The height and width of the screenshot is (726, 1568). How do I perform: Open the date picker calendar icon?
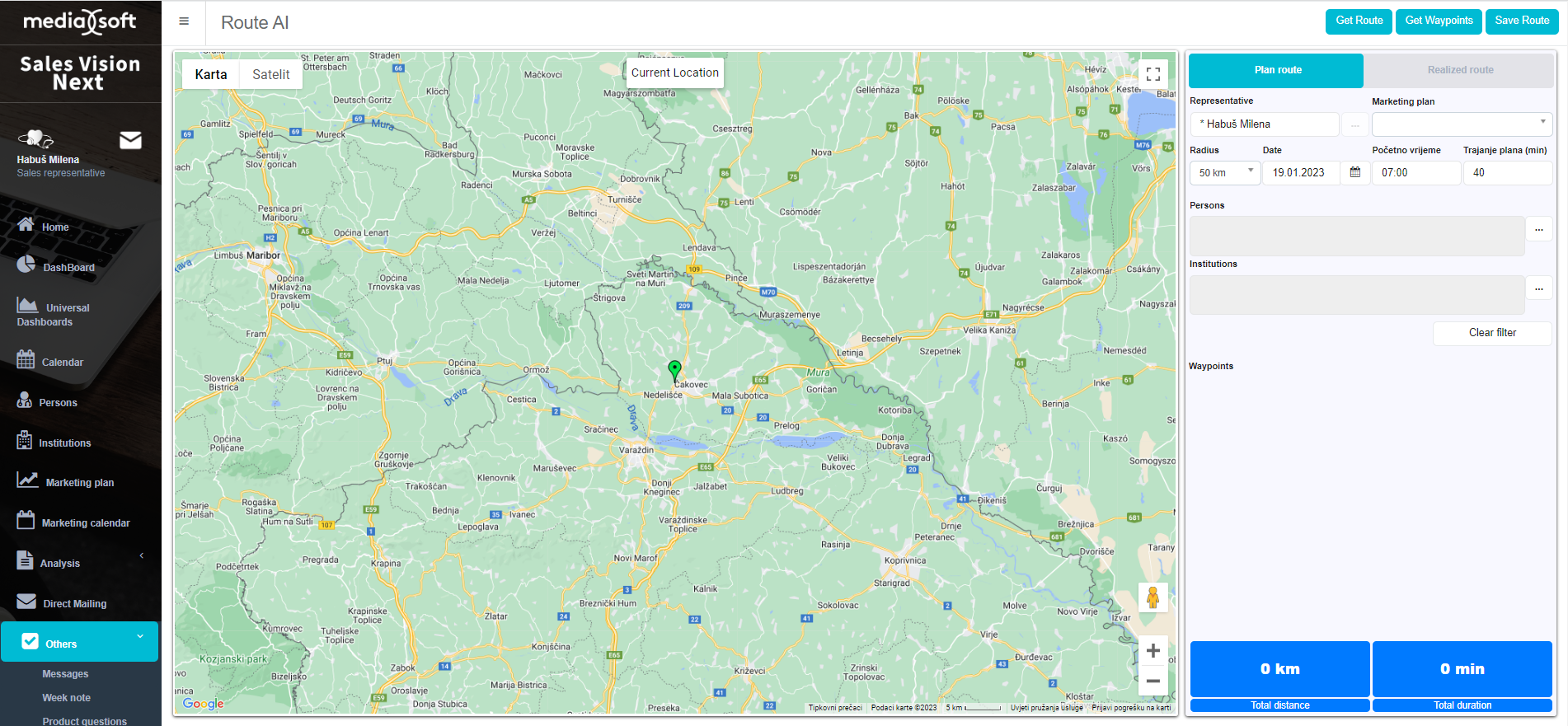pos(1354,172)
